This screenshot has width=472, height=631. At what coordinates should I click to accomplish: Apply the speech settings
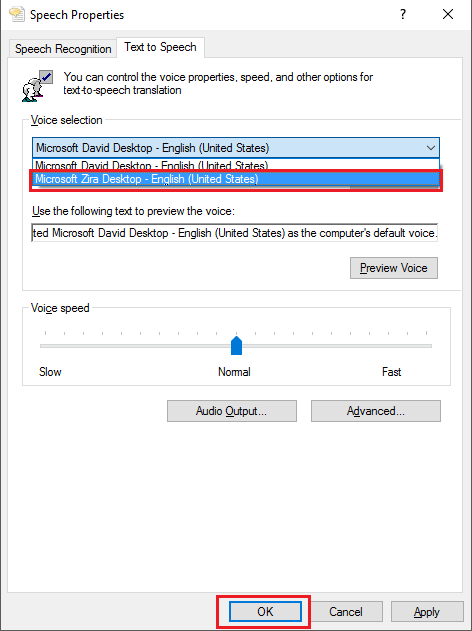tap(427, 612)
